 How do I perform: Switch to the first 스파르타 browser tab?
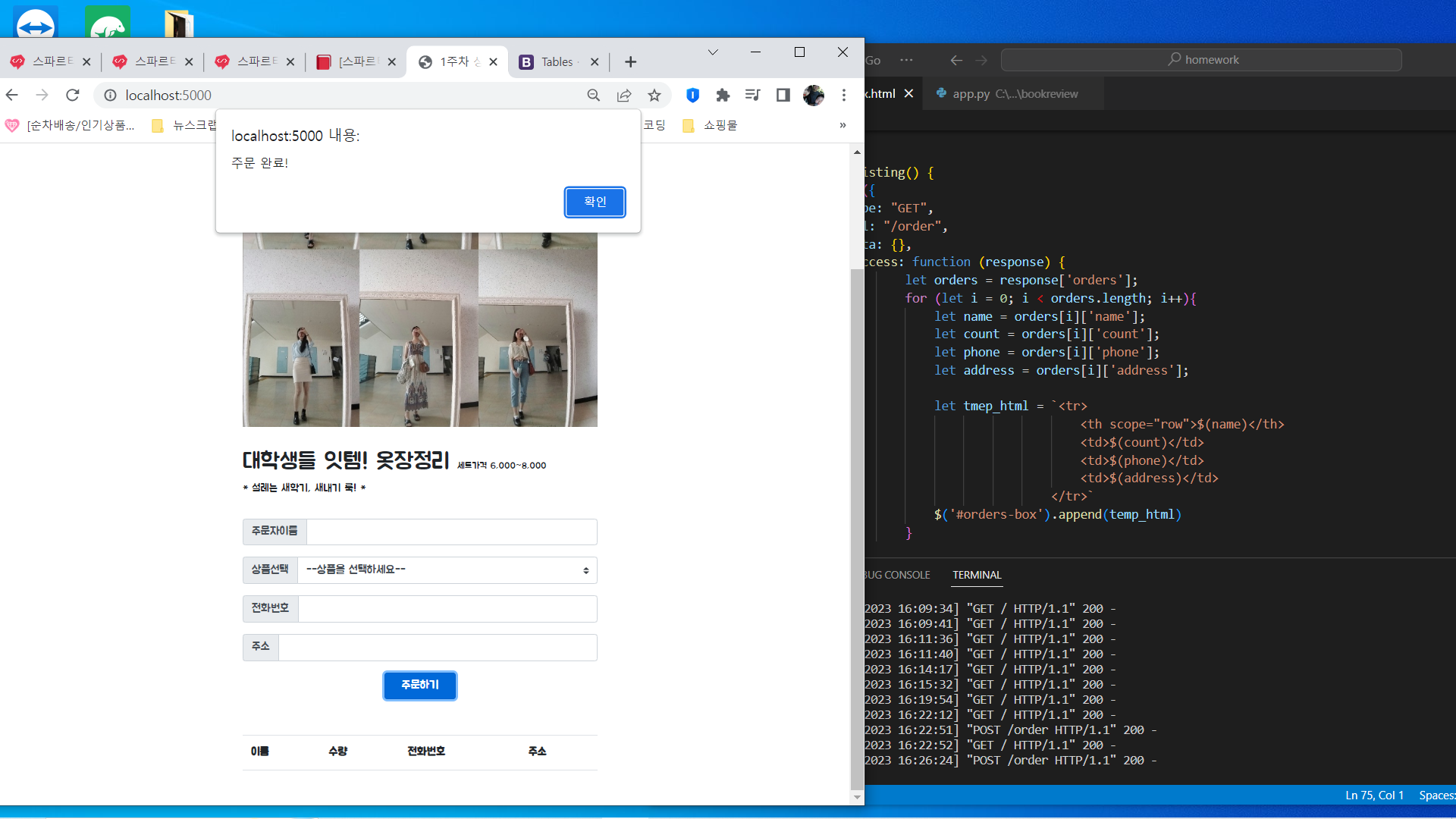49,62
